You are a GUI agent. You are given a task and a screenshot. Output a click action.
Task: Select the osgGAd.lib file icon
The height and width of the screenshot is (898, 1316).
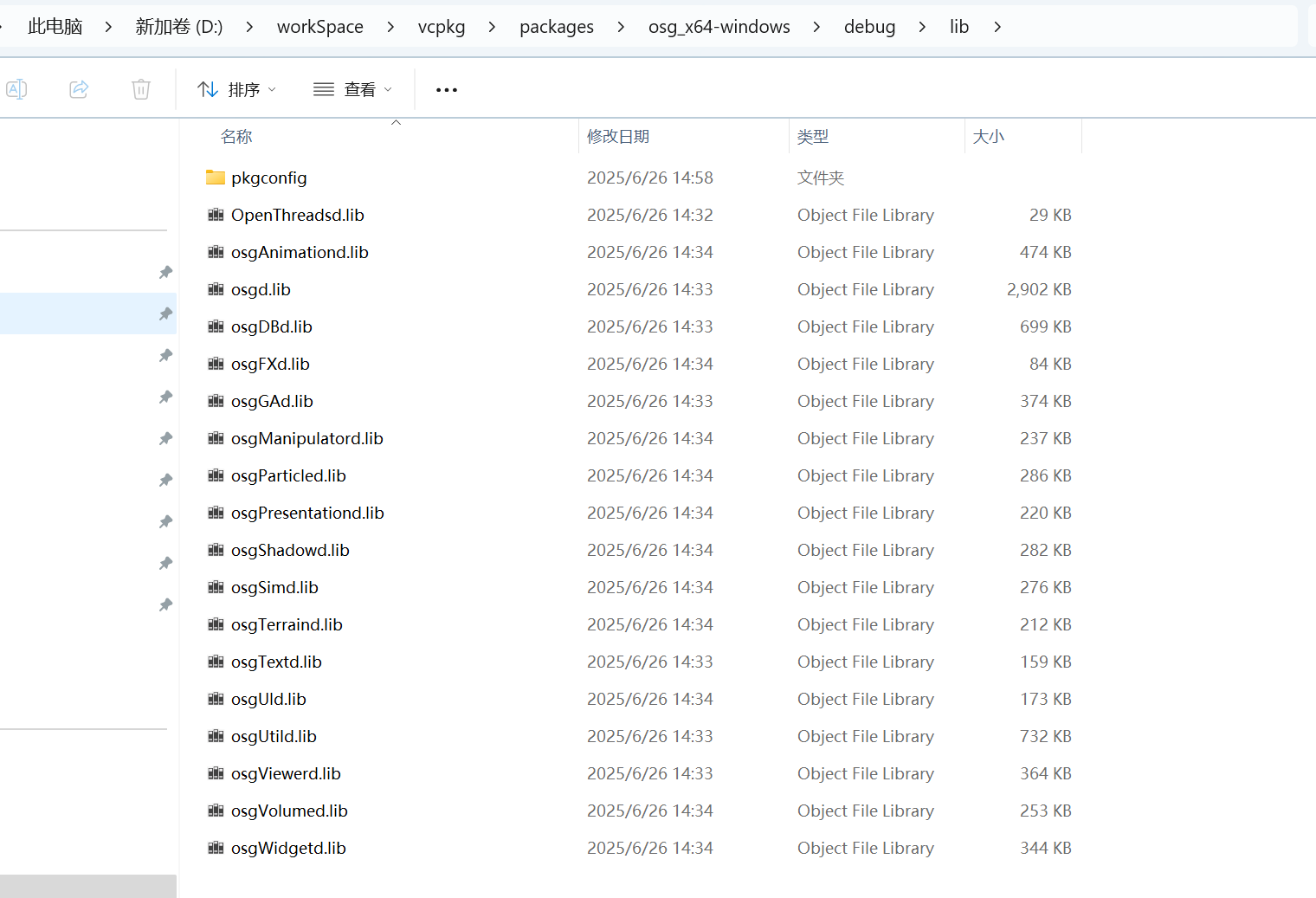(216, 401)
